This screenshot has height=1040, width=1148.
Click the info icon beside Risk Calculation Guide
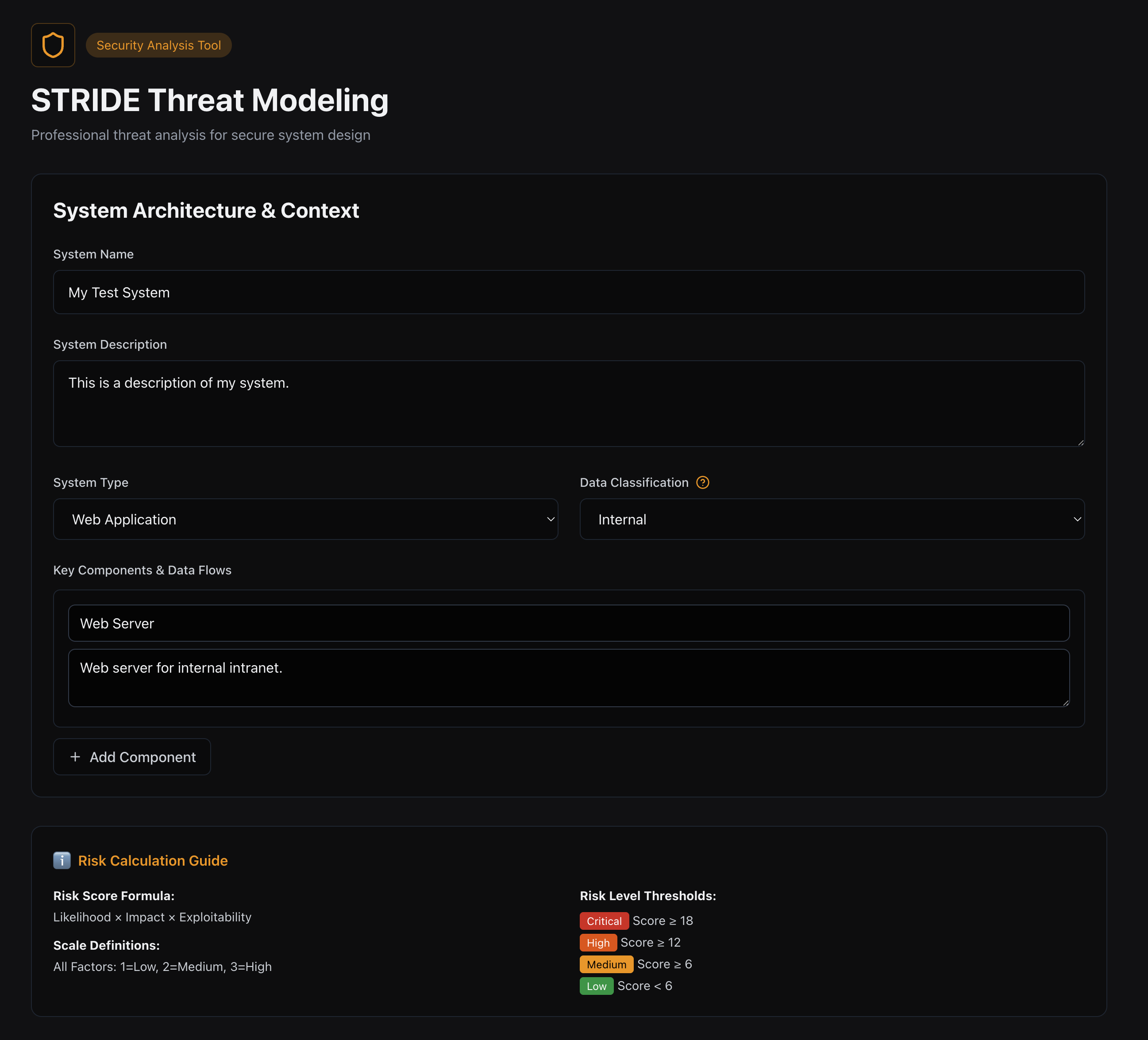(x=62, y=860)
